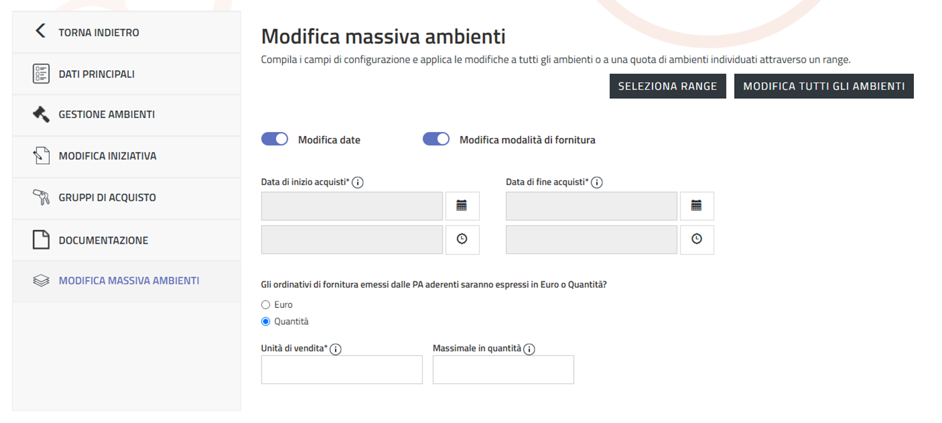Click the Unità di vendita input field

click(342, 370)
